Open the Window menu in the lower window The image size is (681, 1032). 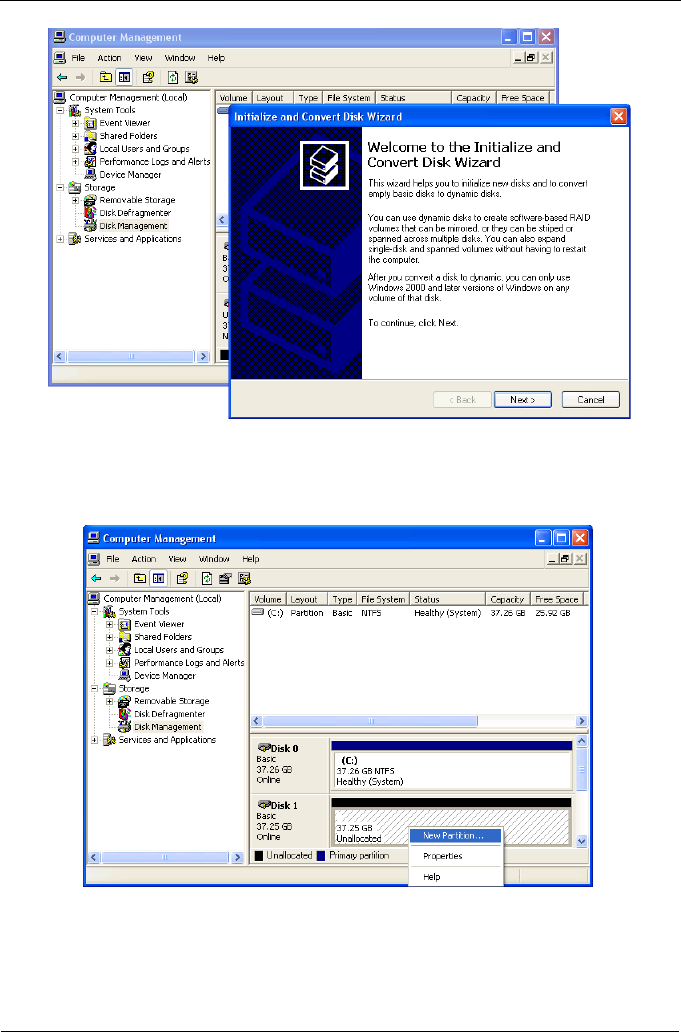pos(214,559)
